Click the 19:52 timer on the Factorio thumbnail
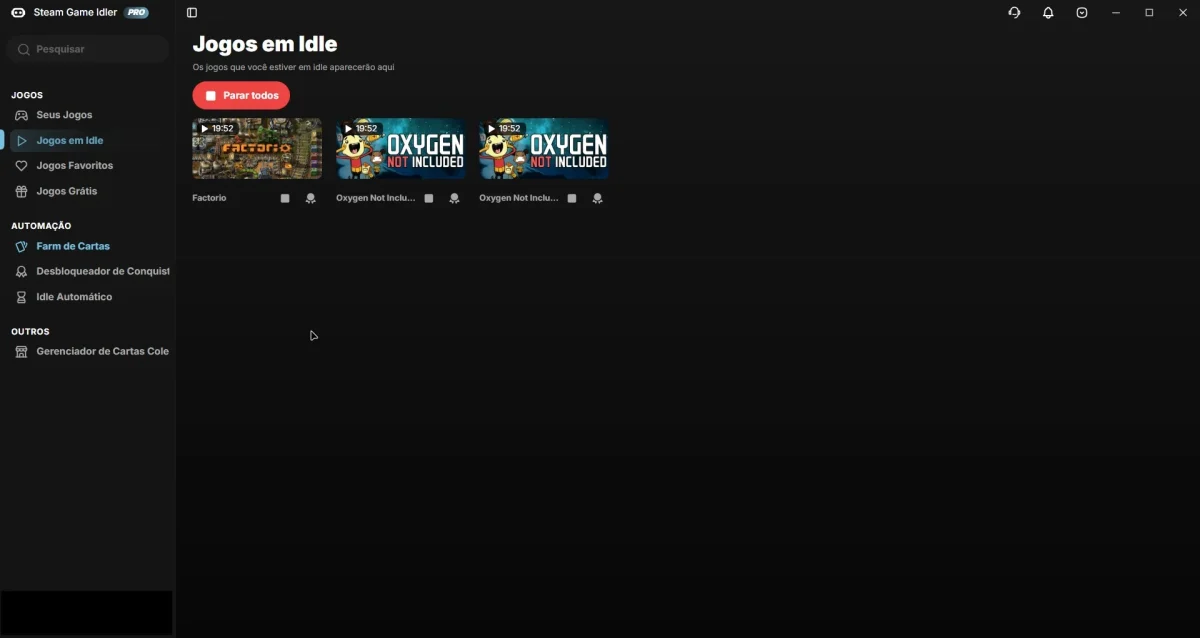This screenshot has width=1200, height=638. click(217, 129)
